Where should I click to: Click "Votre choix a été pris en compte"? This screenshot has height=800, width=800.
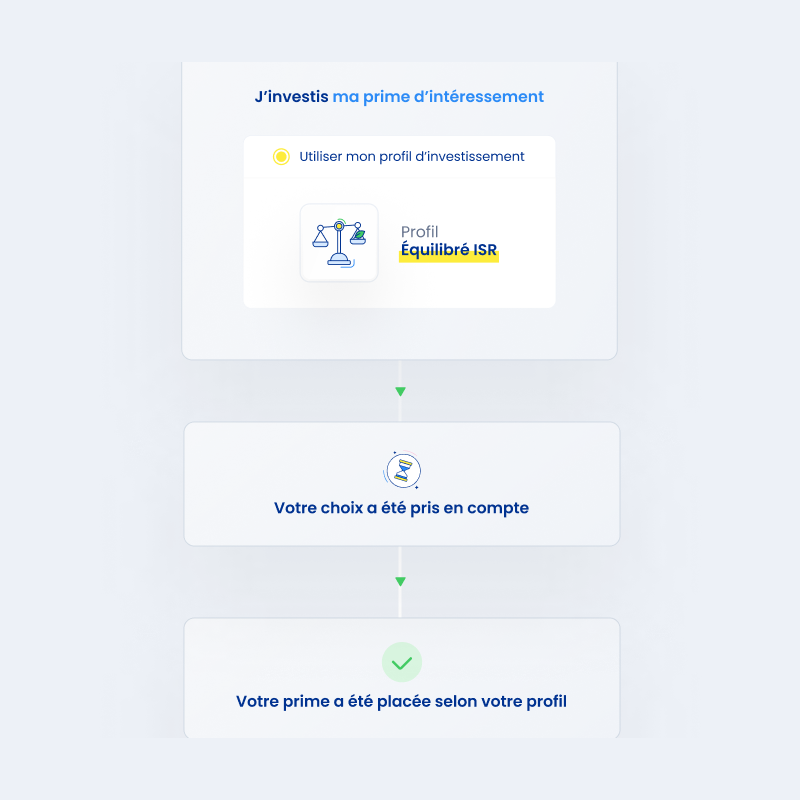(401, 508)
